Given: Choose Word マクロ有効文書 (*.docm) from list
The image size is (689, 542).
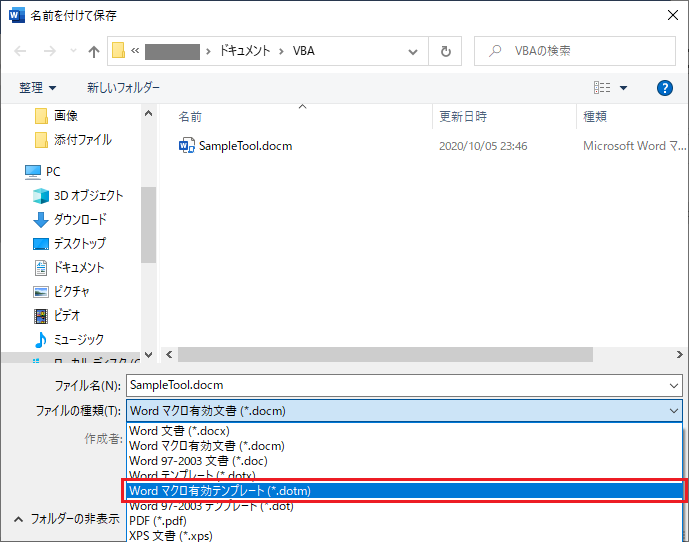Looking at the screenshot, I should (404, 446).
